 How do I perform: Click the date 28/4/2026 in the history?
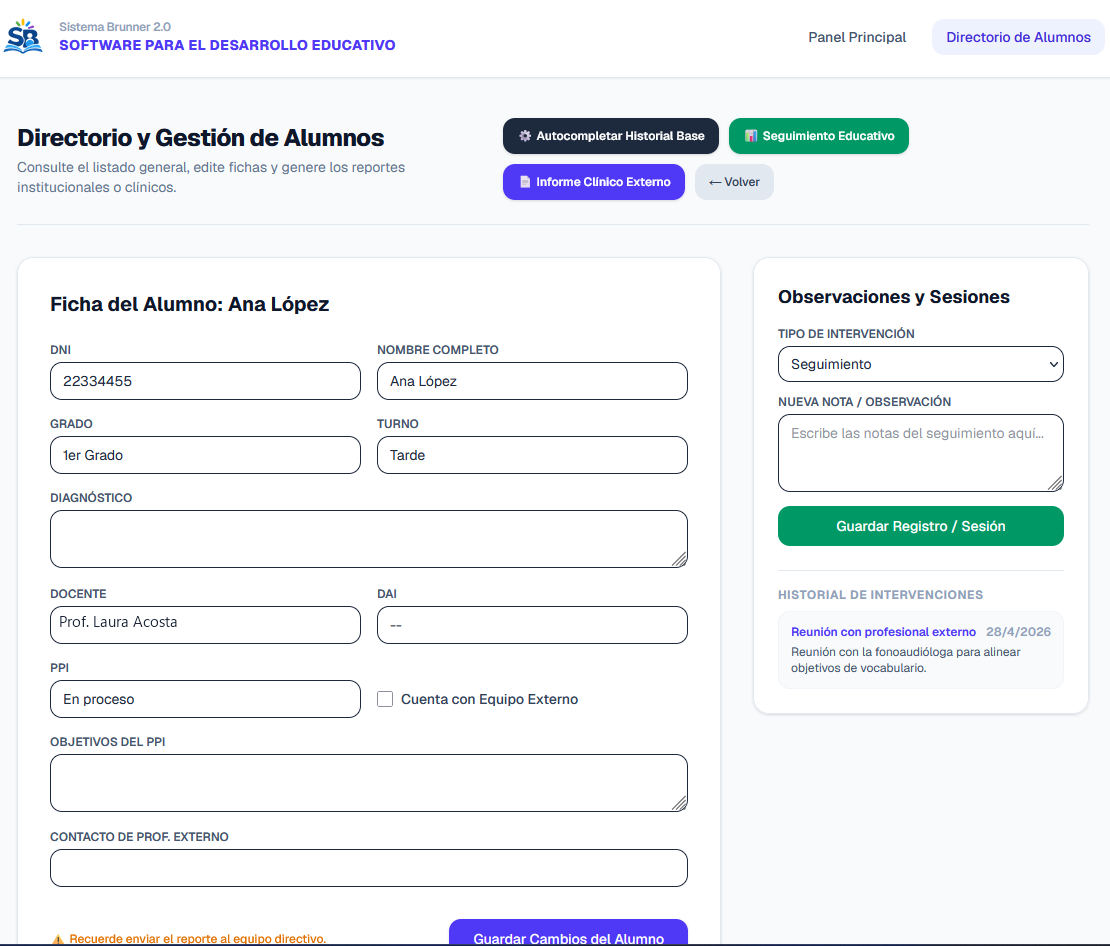(1018, 632)
